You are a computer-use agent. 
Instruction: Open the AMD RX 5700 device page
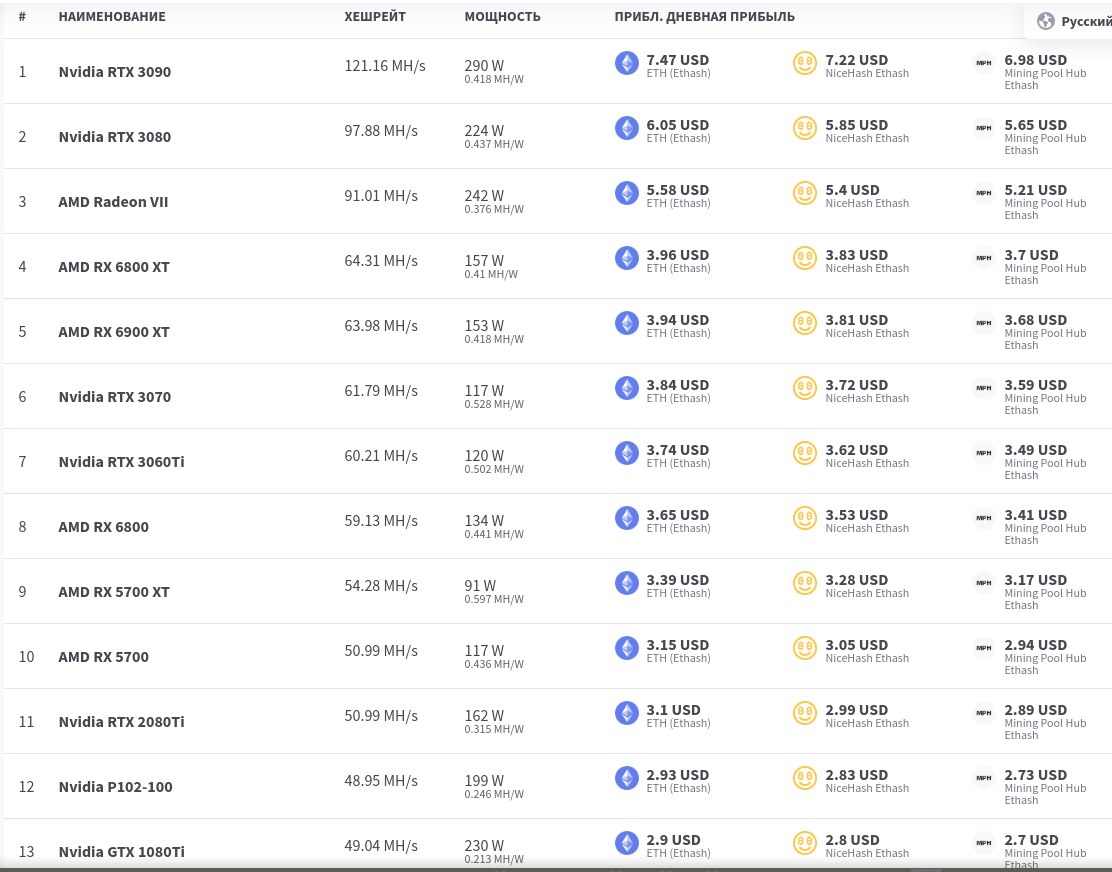click(104, 656)
